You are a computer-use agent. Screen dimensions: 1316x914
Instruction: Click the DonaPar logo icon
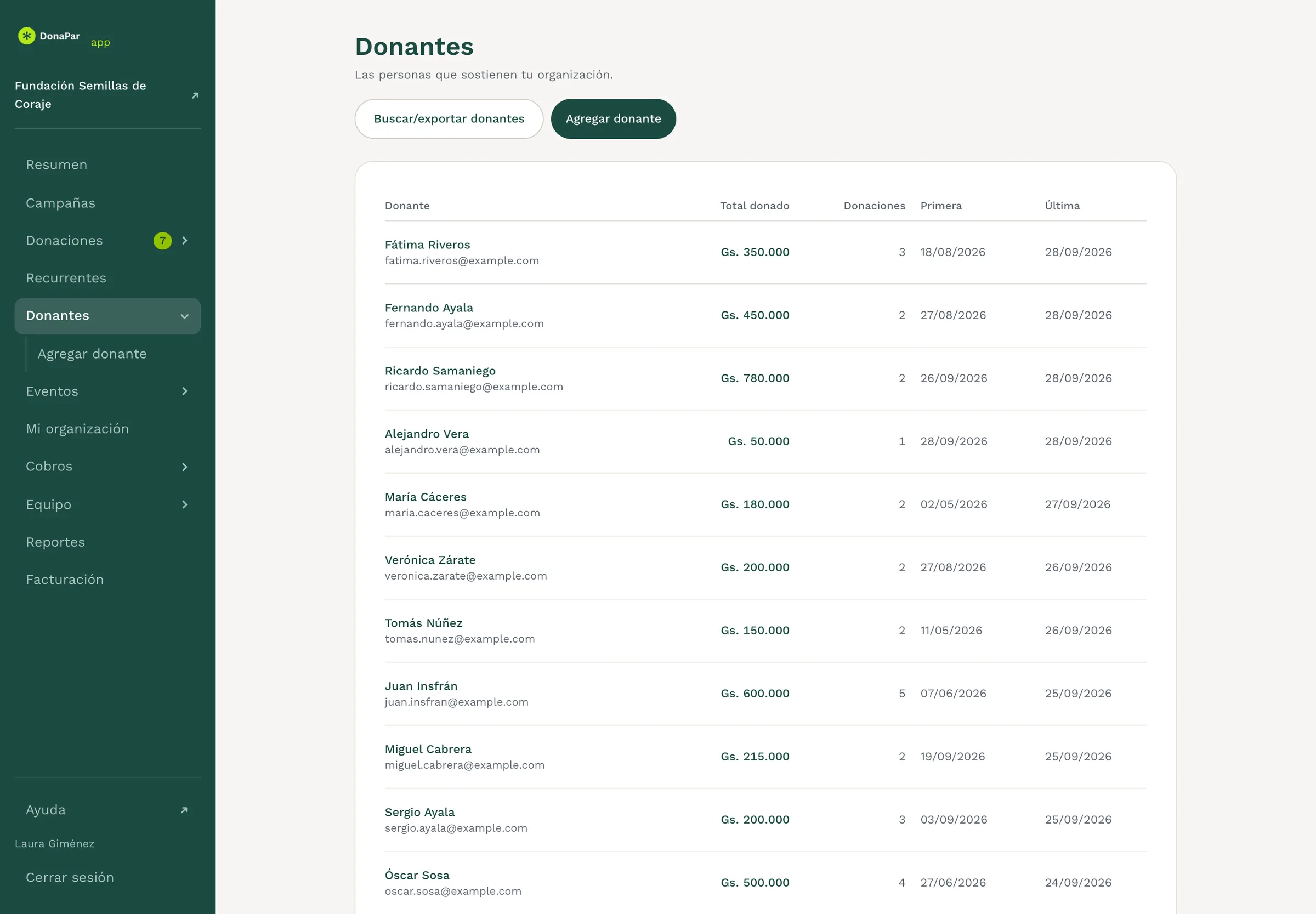pyautogui.click(x=26, y=36)
